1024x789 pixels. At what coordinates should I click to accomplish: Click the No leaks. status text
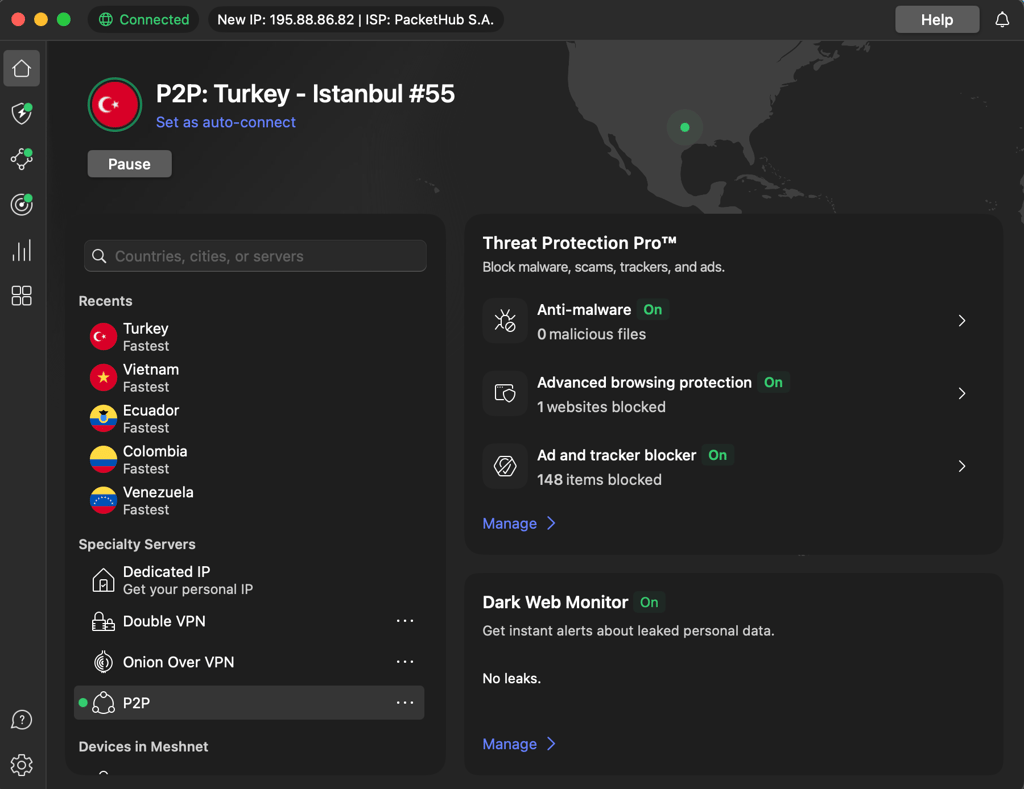[x=511, y=679]
